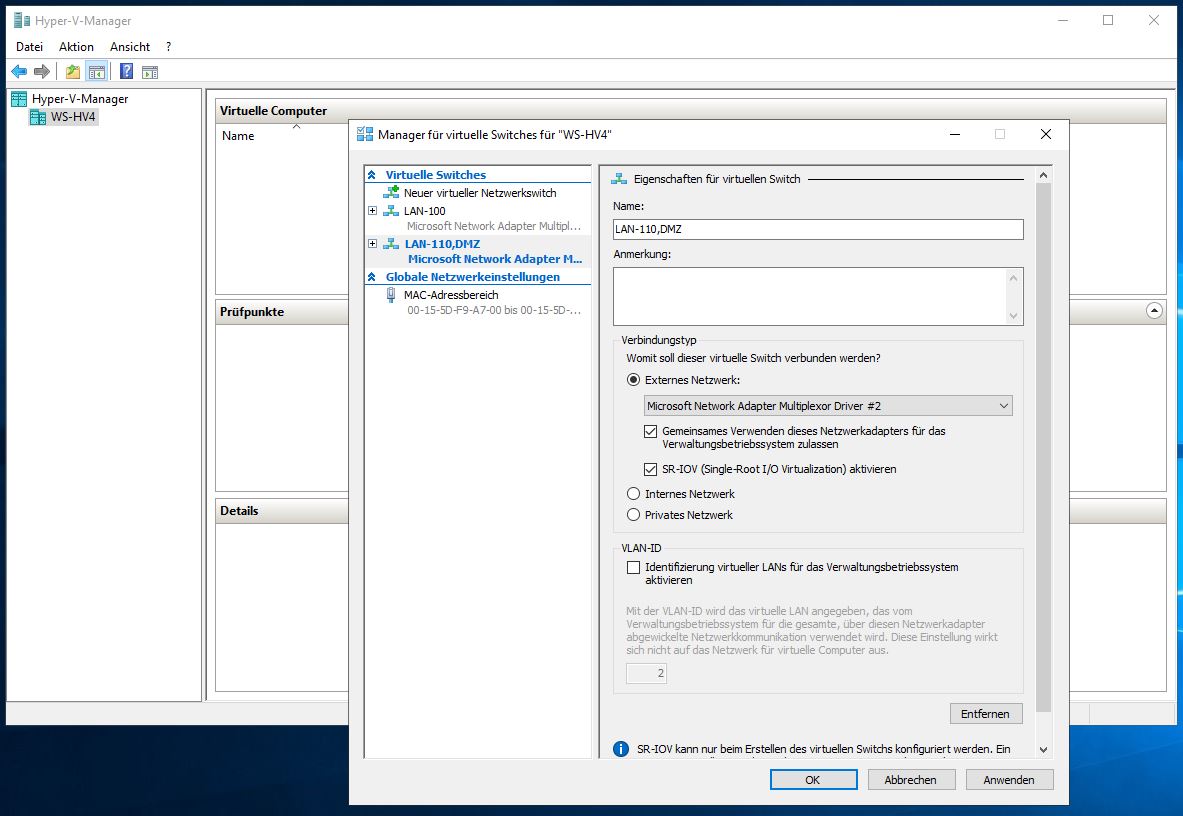The image size is (1183, 816).
Task: Click '00-15-5D-F9-A7-00 bis 00-15-5D-...' text
Action: pos(494,310)
